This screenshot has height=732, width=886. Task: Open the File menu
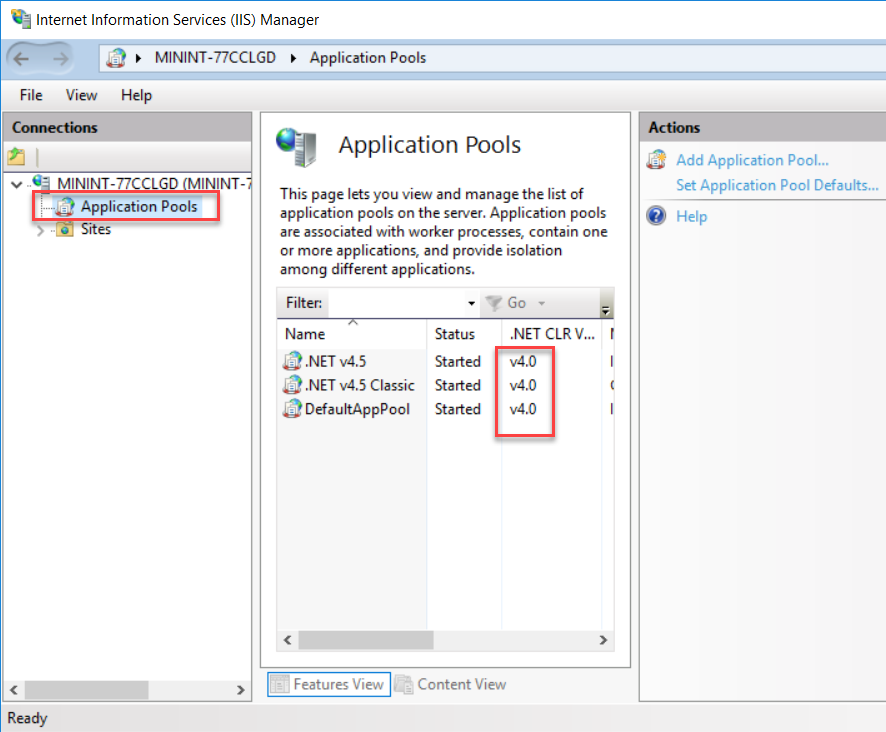point(31,95)
